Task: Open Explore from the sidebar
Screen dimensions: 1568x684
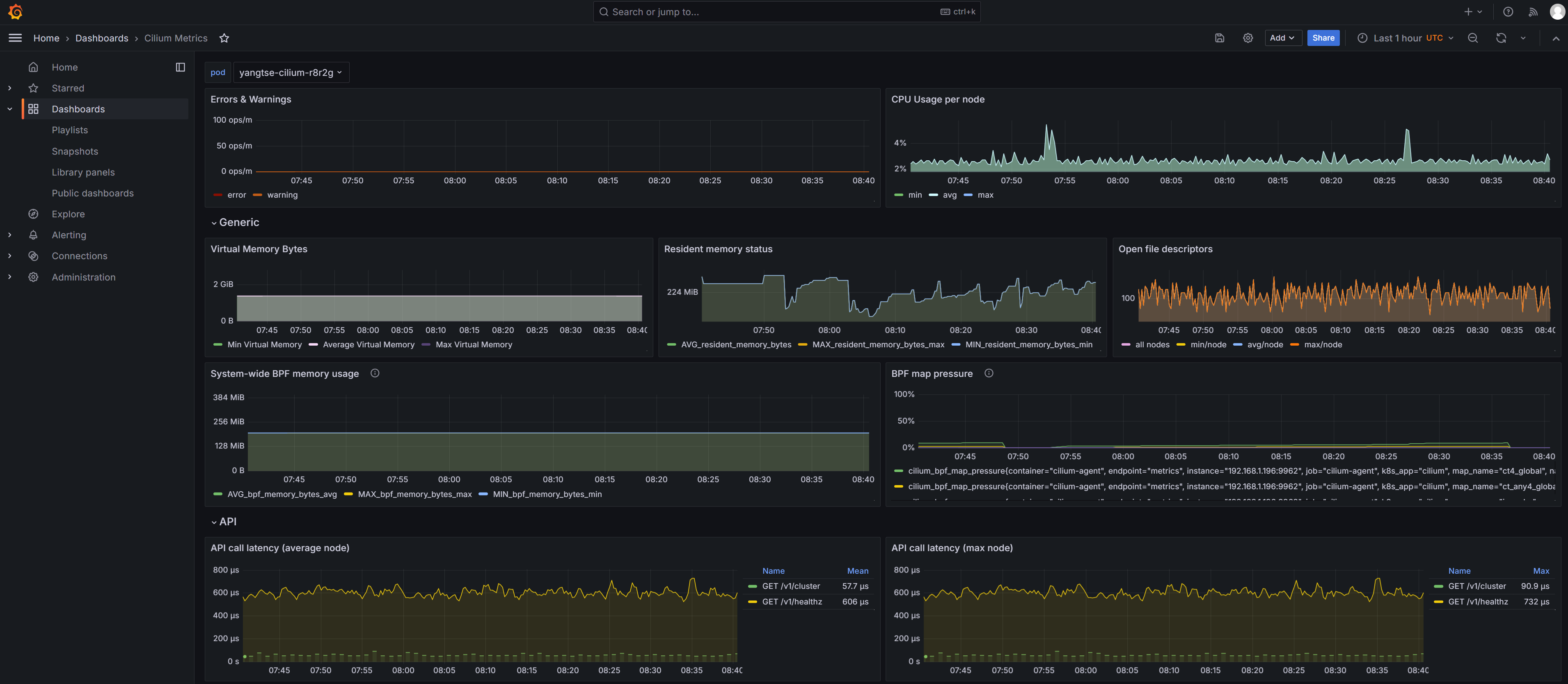Action: [68, 214]
